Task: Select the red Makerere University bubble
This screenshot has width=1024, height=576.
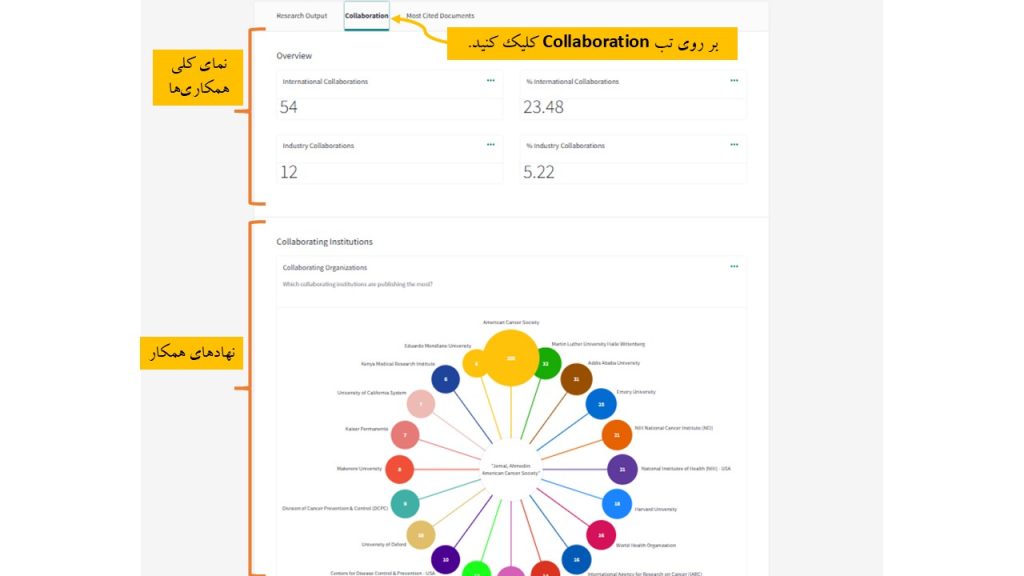Action: point(400,469)
